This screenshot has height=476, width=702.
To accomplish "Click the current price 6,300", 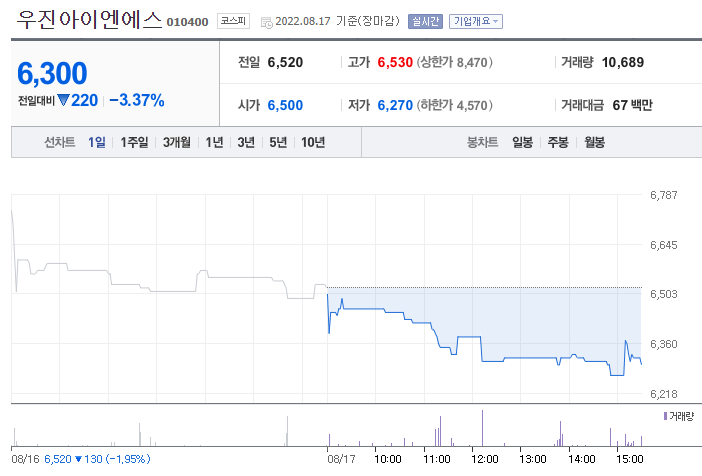I will coord(52,73).
